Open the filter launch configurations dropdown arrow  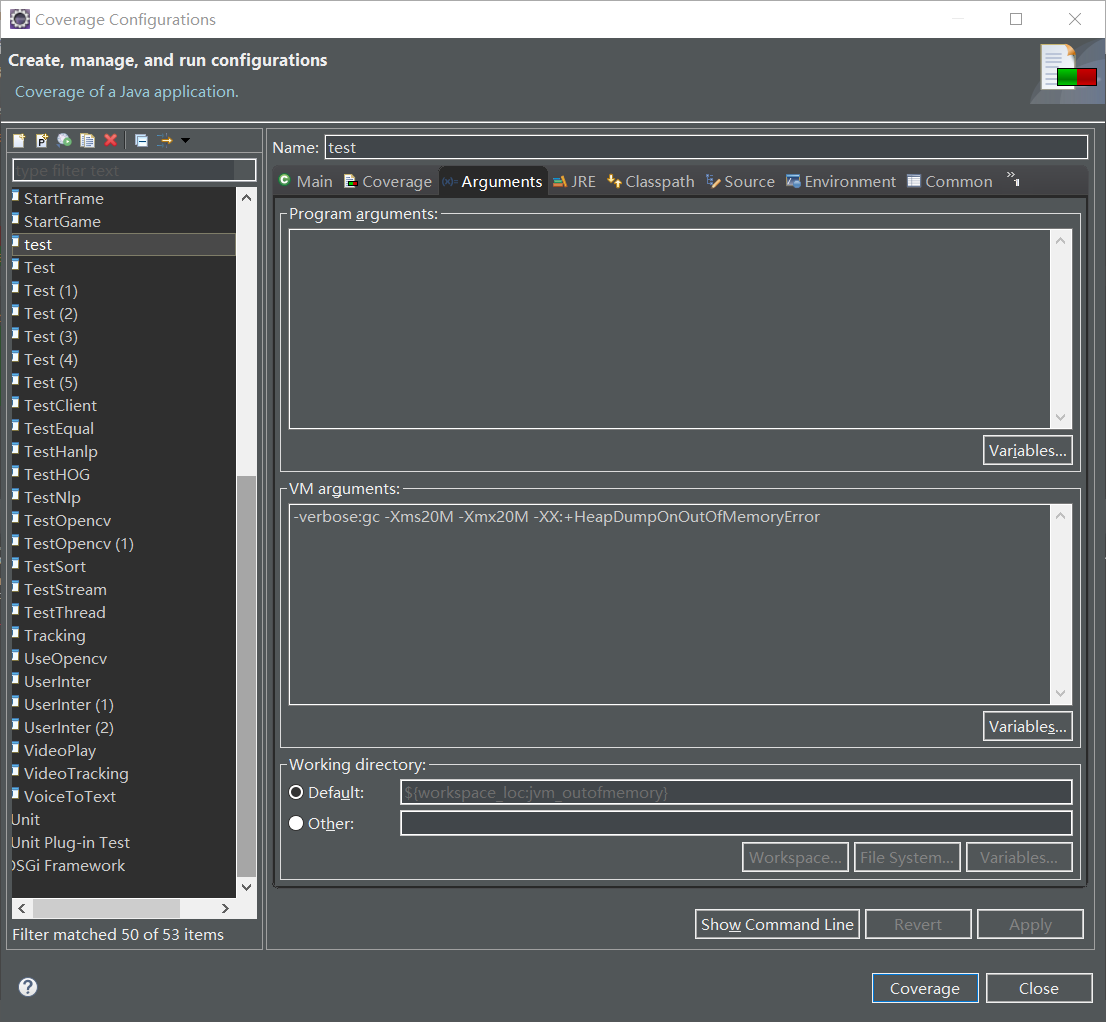186,140
